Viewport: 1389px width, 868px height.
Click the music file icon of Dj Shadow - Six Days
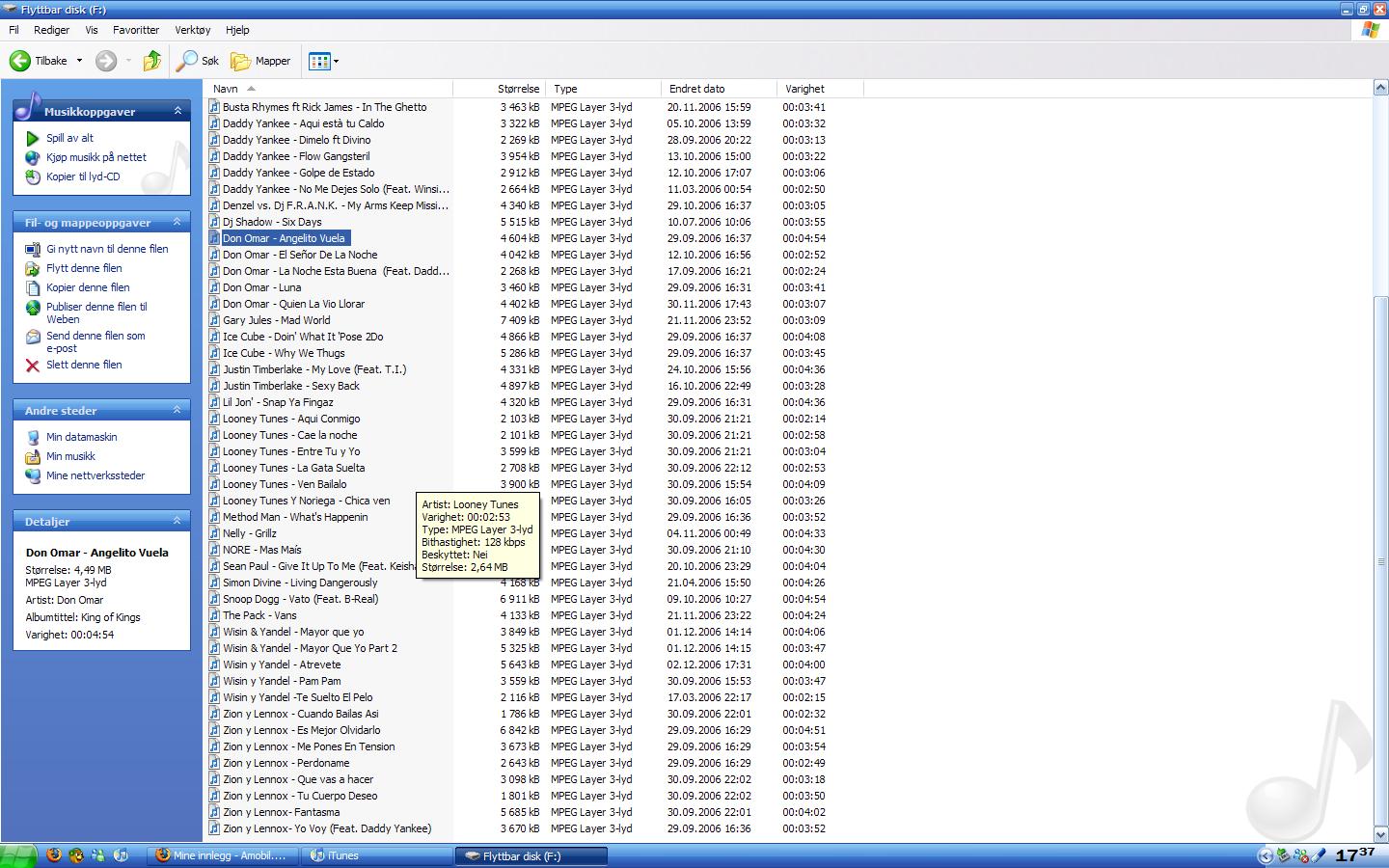(x=214, y=222)
